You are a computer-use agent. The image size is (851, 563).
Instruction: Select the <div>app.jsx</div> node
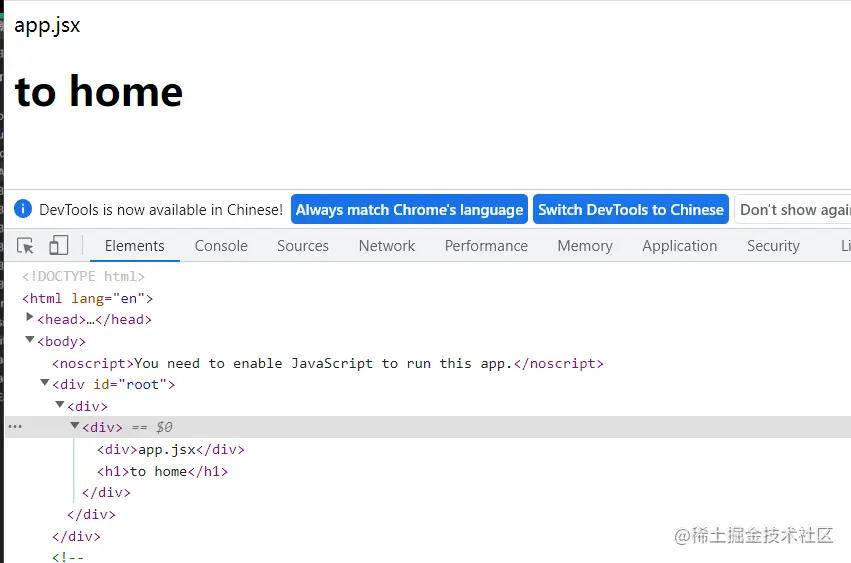[x=171, y=450]
